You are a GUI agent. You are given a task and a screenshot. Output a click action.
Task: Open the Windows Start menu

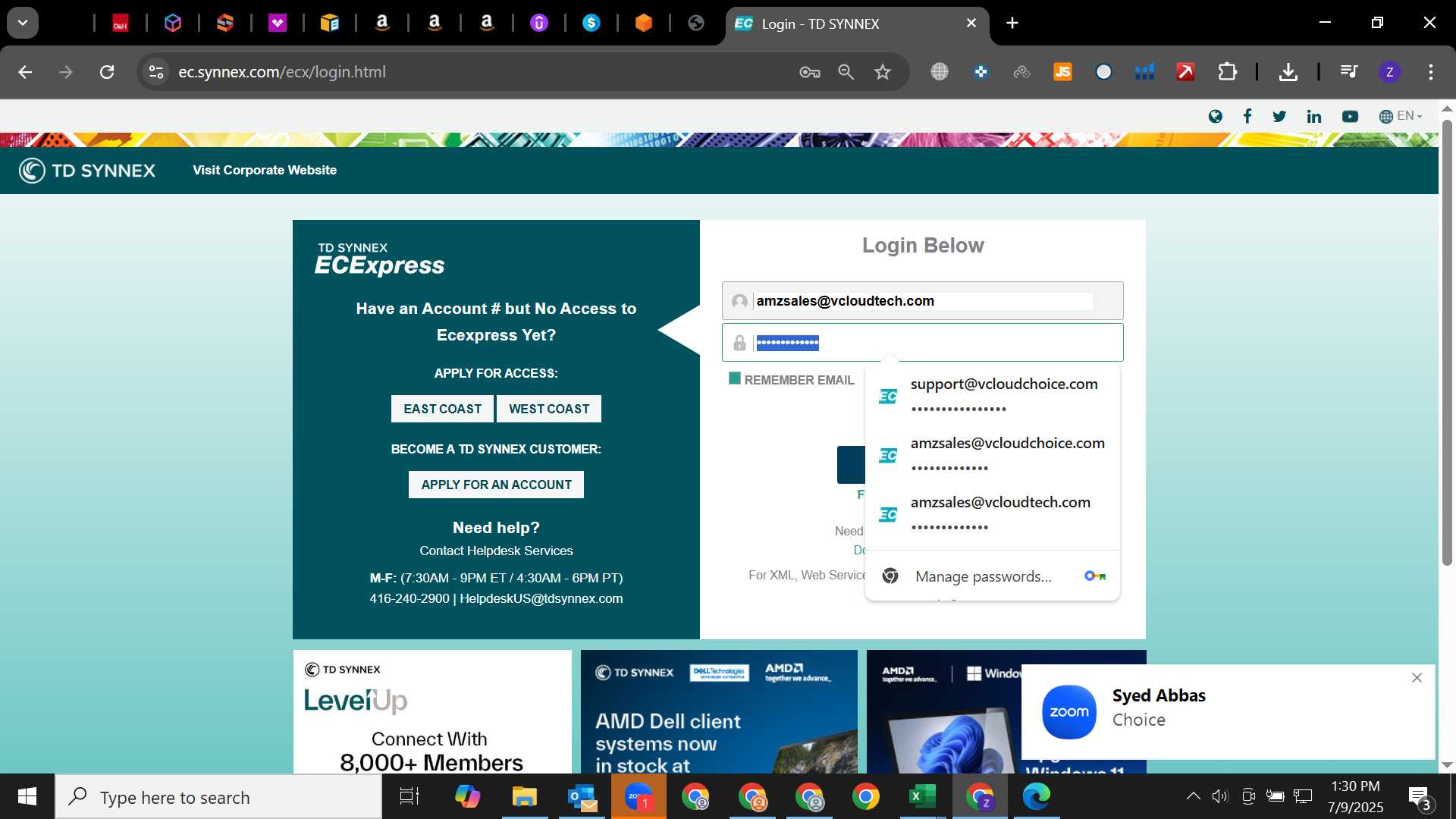pyautogui.click(x=27, y=796)
